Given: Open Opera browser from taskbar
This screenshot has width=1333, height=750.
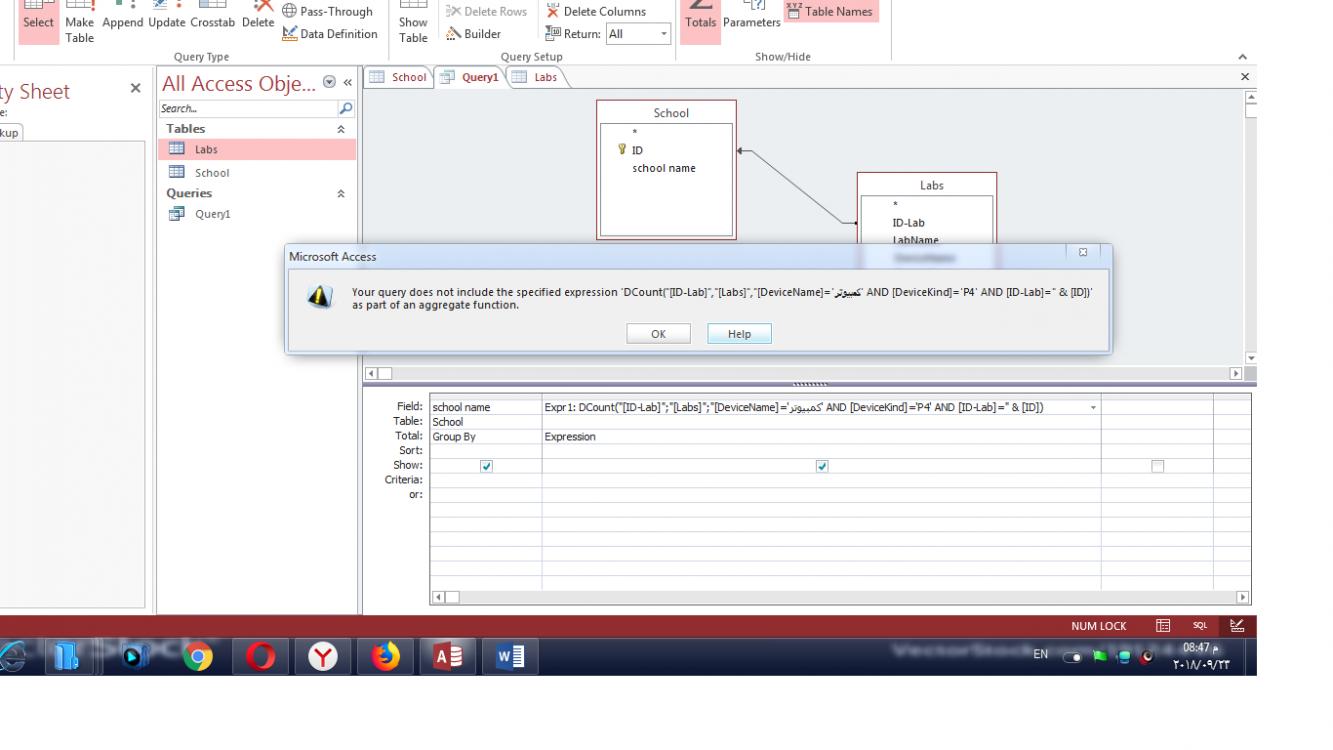Looking at the screenshot, I should [x=260, y=657].
